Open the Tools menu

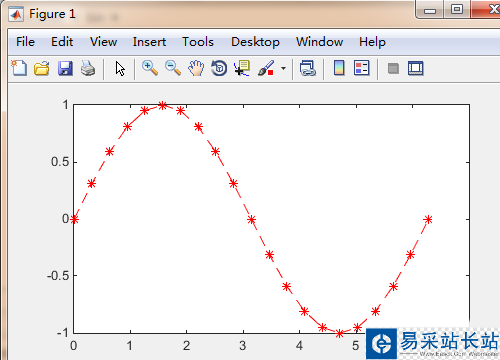coord(198,42)
